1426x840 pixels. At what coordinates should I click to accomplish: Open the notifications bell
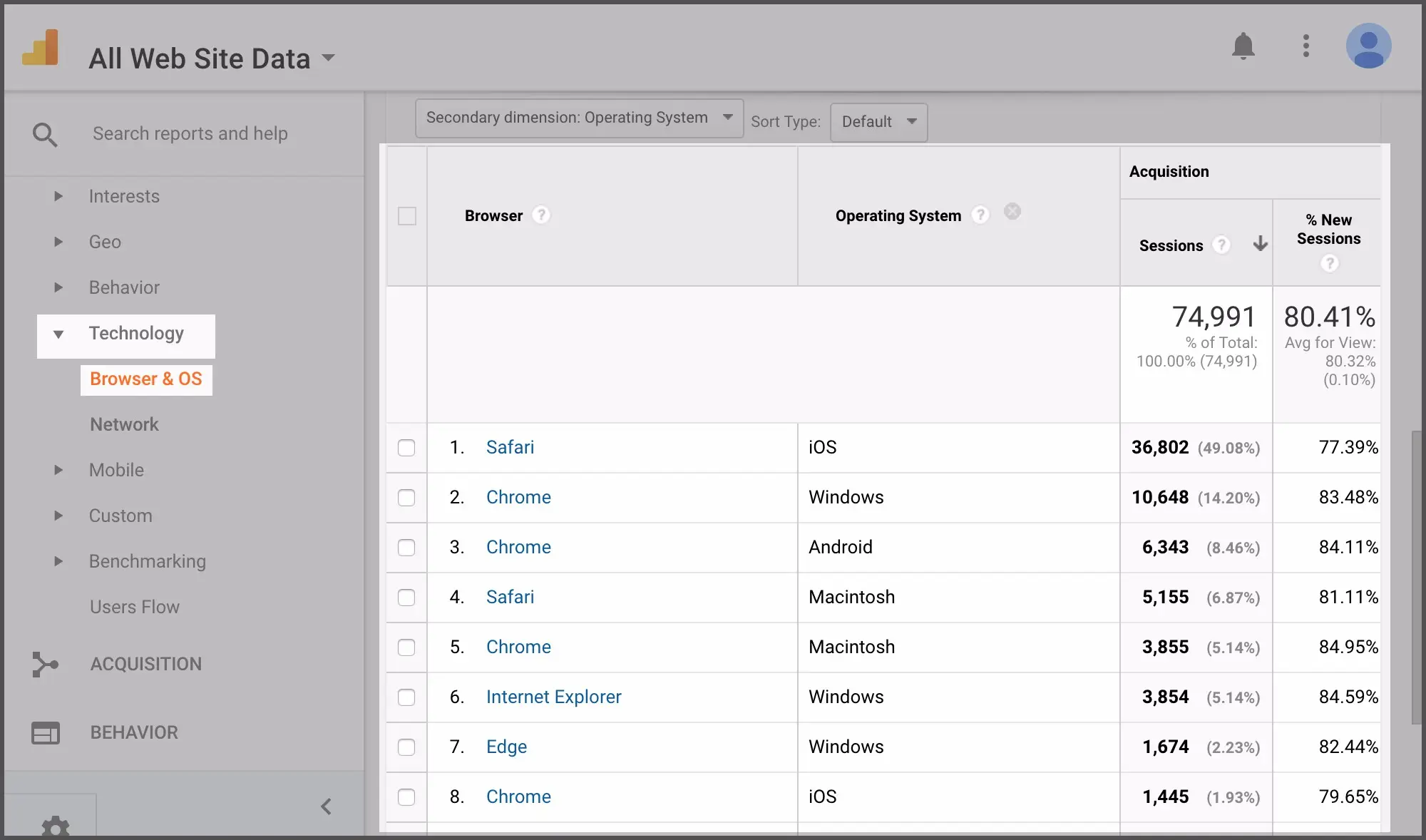click(1244, 46)
